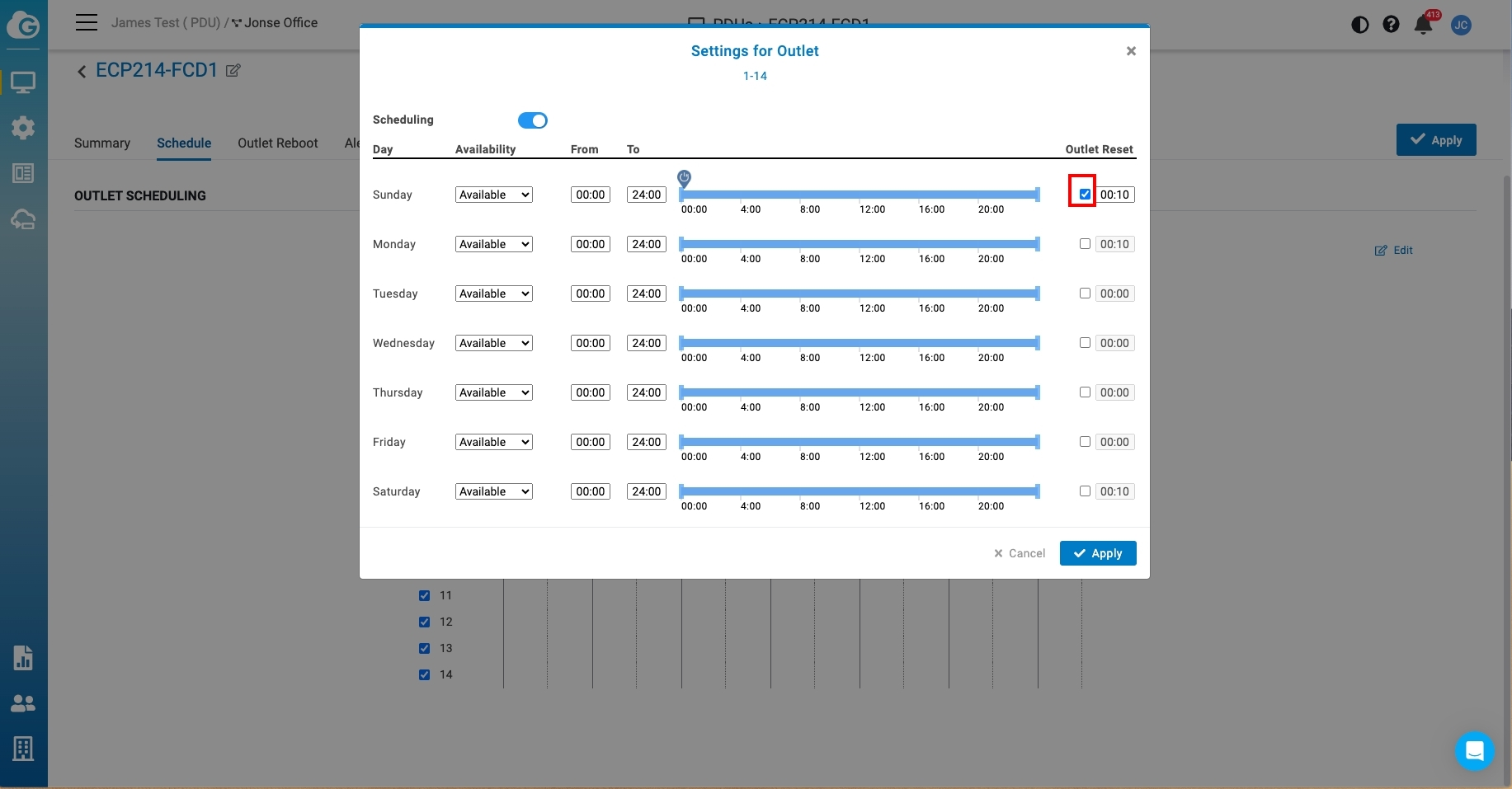The height and width of the screenshot is (789, 1512).
Task: Open the reports chart icon in sidebar
Action: tap(23, 658)
